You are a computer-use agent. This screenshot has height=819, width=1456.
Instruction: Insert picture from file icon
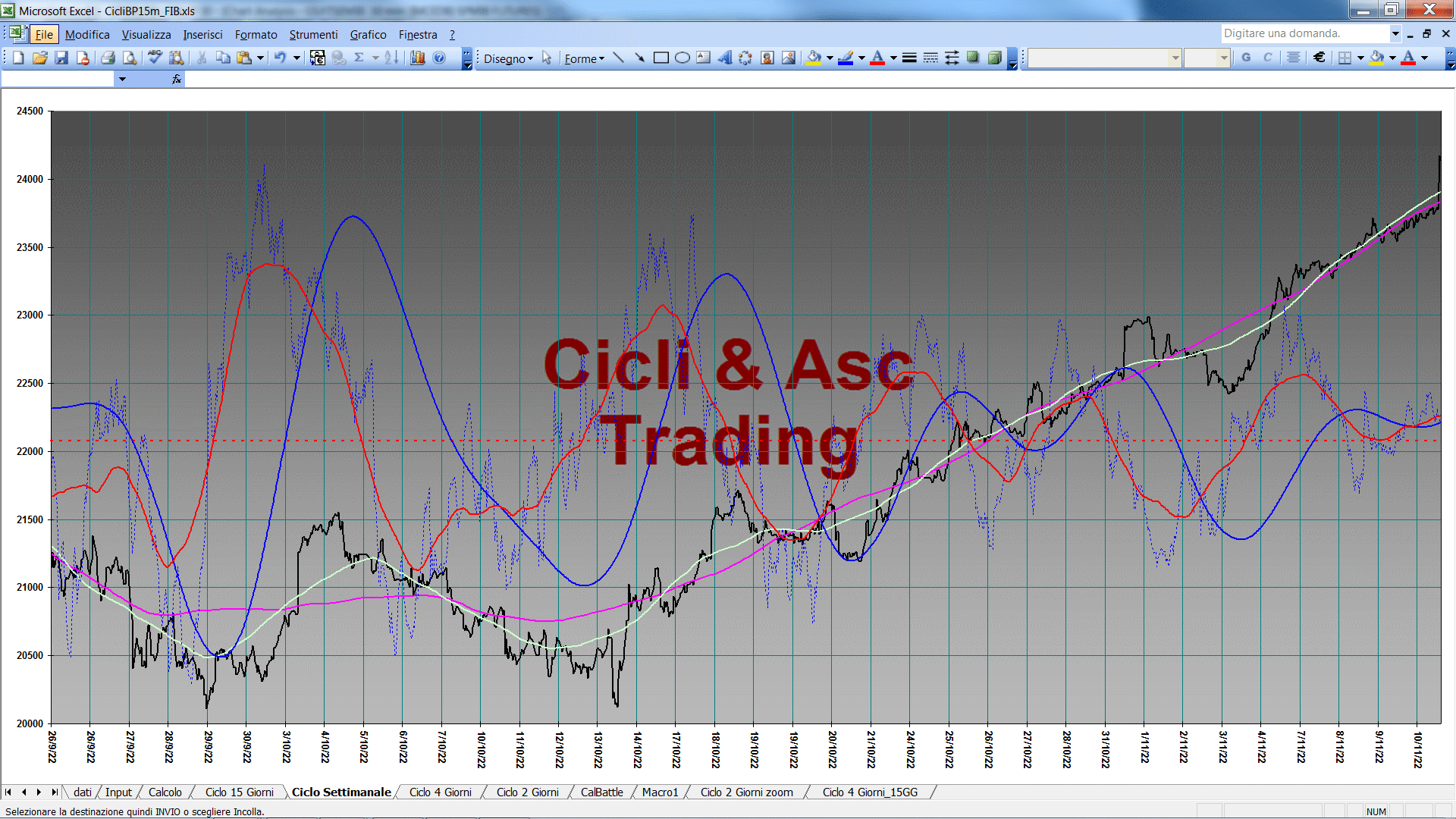[x=789, y=58]
